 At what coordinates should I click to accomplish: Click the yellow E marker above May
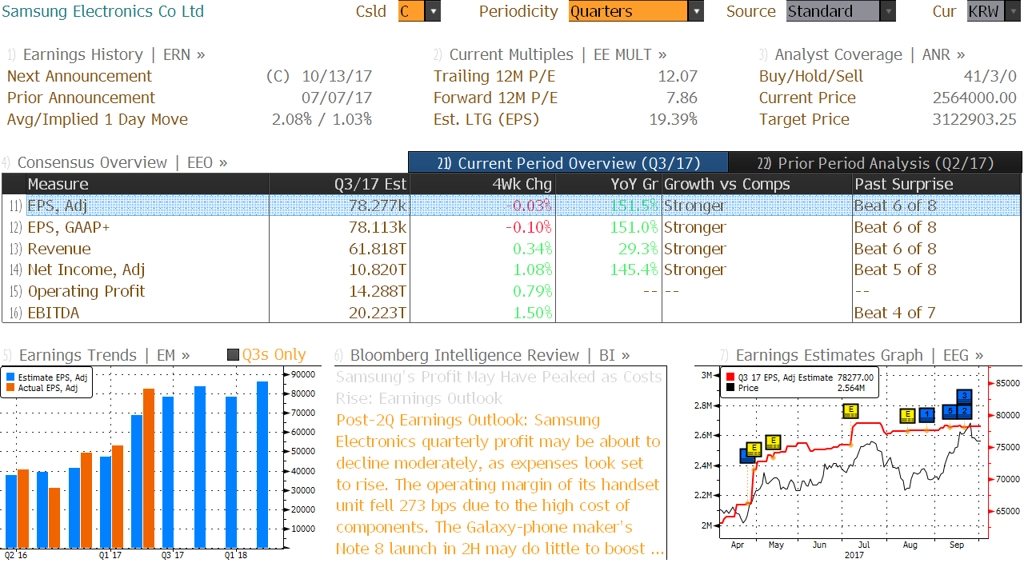pyautogui.click(x=773, y=442)
